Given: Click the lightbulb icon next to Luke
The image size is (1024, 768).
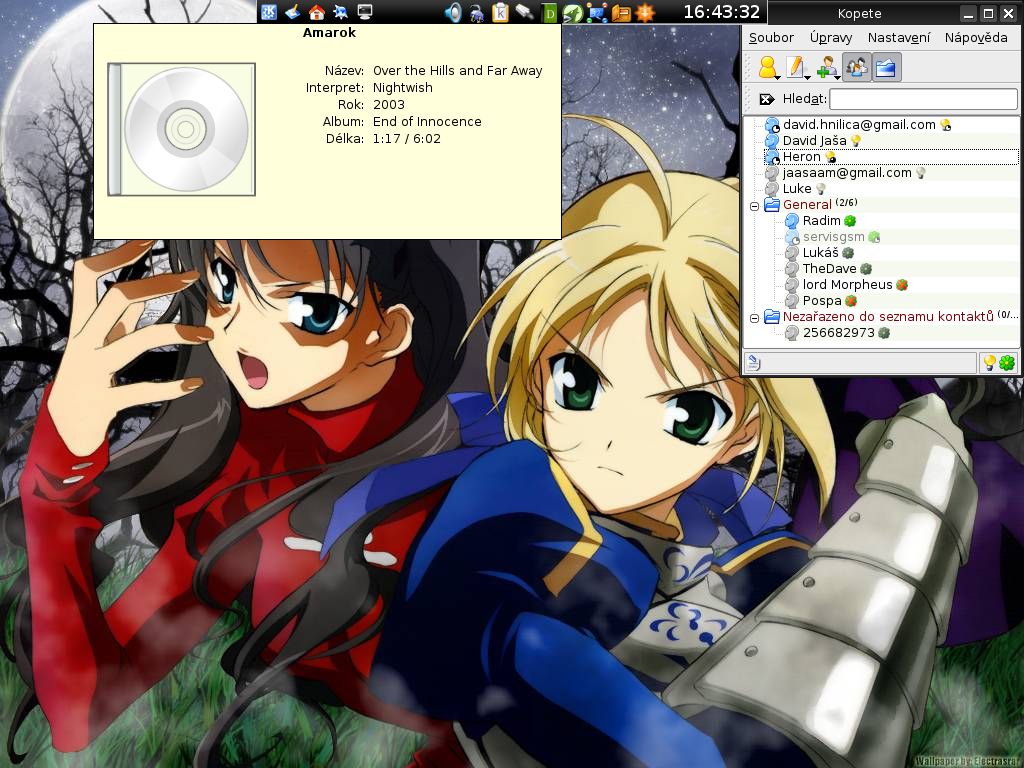Looking at the screenshot, I should pyautogui.click(x=821, y=189).
